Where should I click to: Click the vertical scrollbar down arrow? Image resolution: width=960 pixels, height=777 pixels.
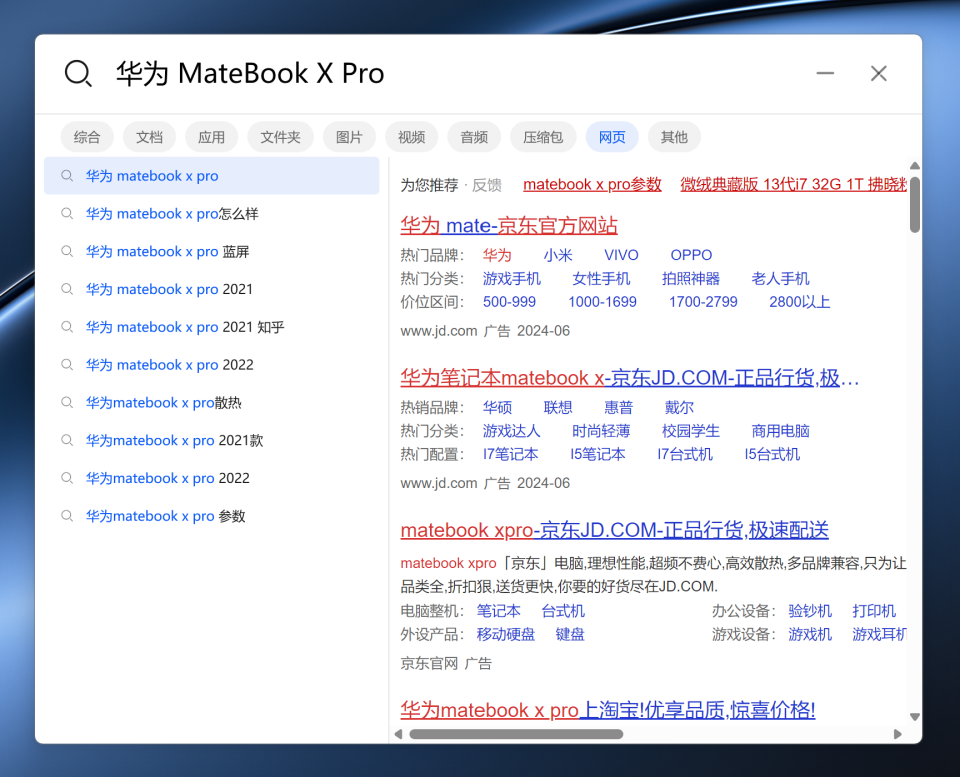[915, 716]
